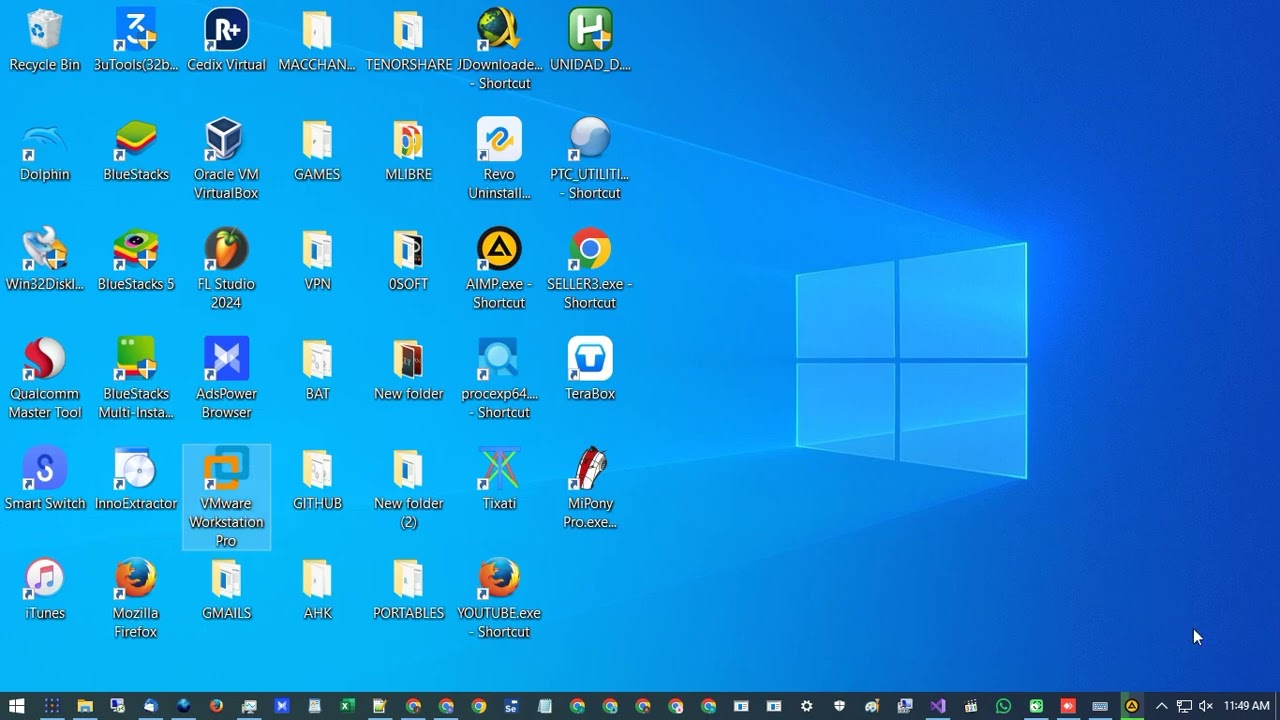Select the TENORSHARE folder
The width and height of the screenshot is (1280, 720).
pyautogui.click(x=408, y=41)
